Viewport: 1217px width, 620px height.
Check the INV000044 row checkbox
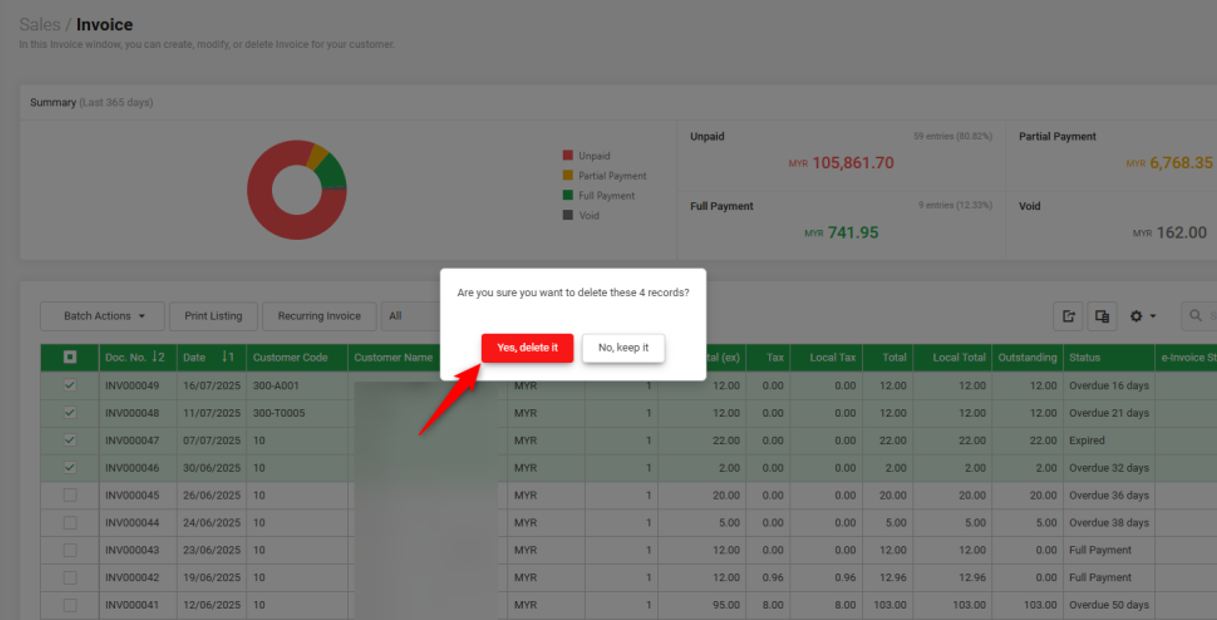pos(70,522)
